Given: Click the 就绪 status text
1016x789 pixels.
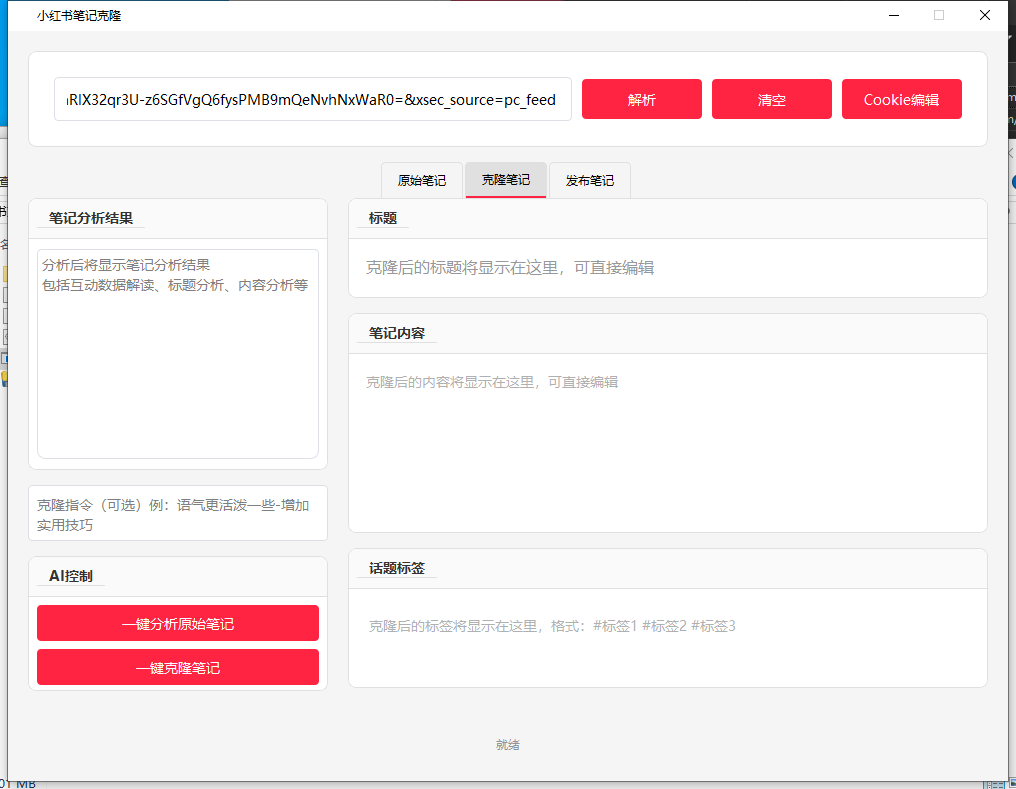Looking at the screenshot, I should [x=507, y=744].
